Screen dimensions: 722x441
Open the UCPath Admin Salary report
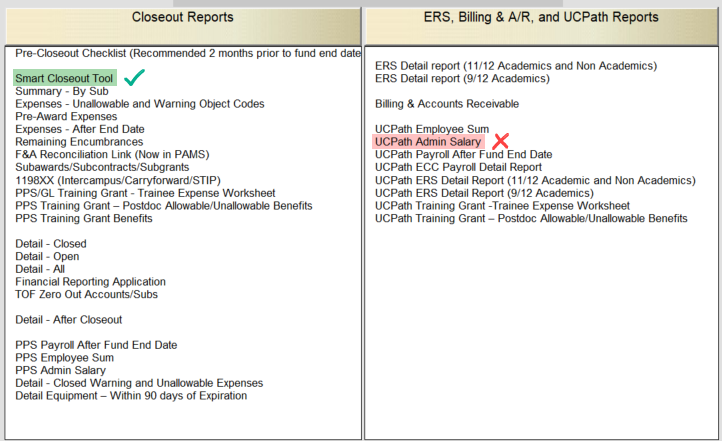click(428, 142)
